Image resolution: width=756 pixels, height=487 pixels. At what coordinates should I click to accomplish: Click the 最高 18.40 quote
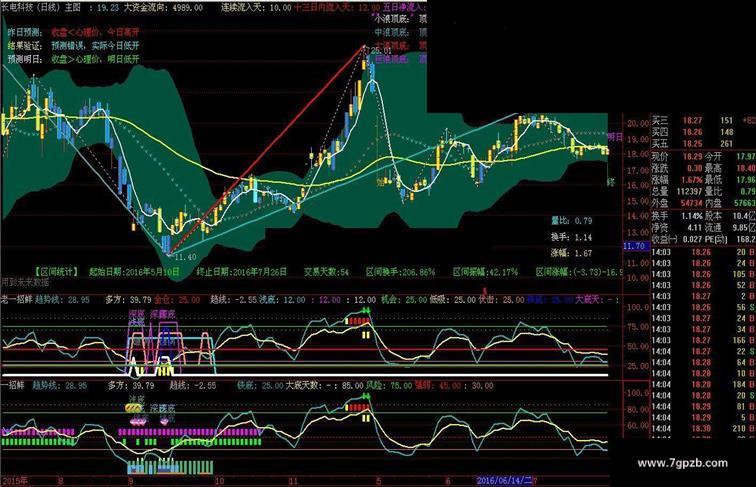pyautogui.click(x=731, y=168)
